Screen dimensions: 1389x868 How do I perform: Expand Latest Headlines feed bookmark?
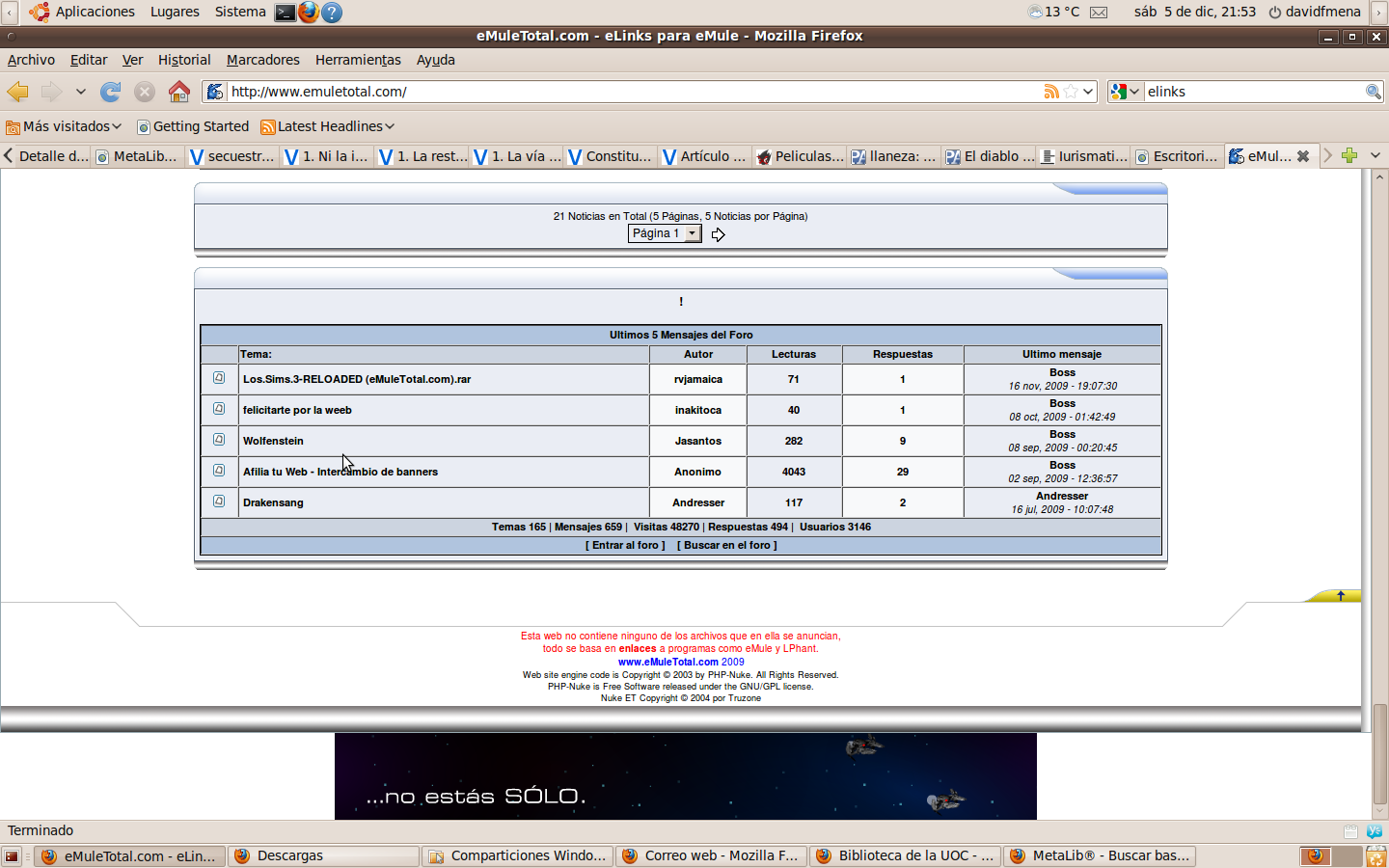click(328, 126)
